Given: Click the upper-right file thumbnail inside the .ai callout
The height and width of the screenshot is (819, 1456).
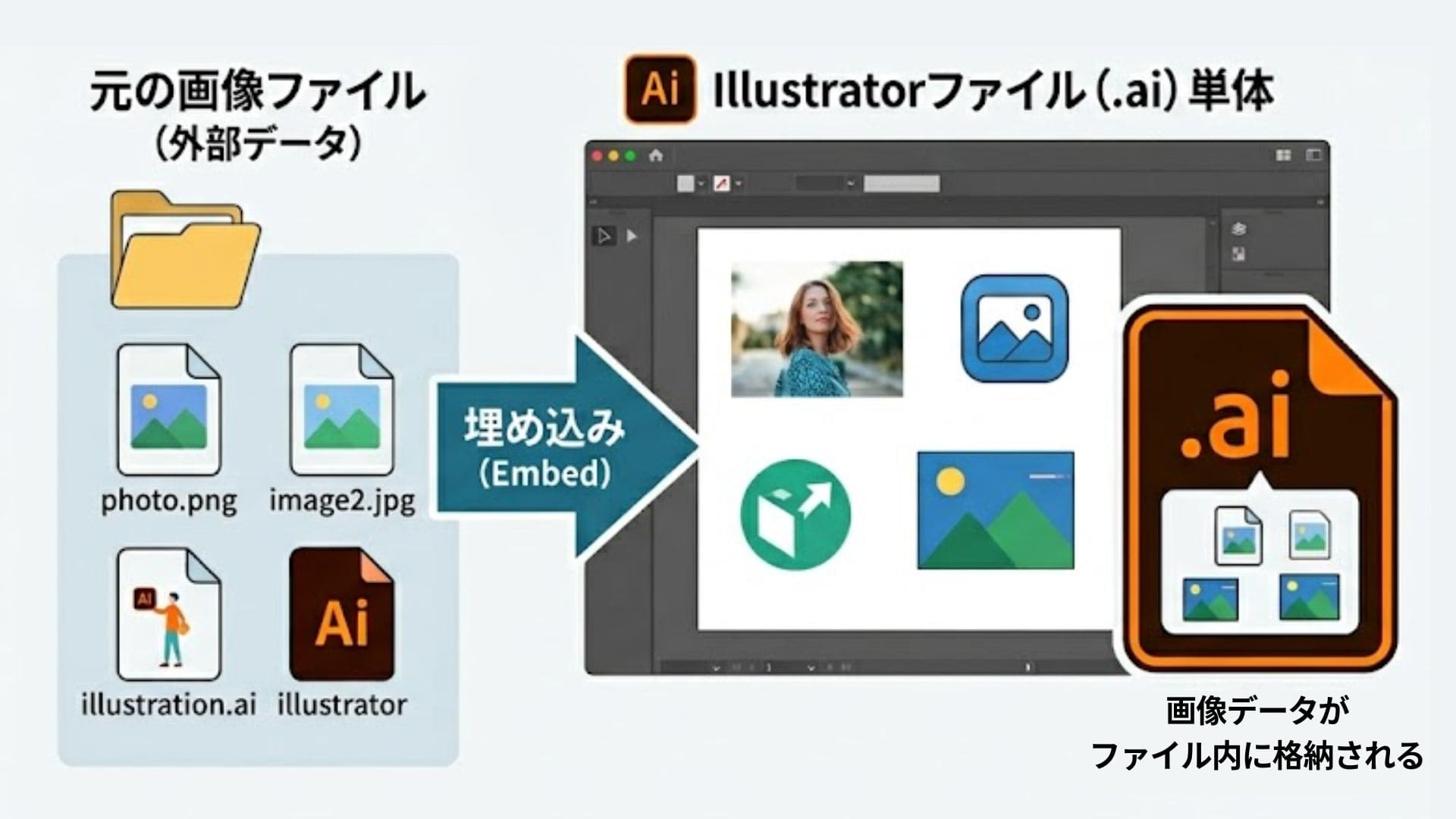Looking at the screenshot, I should pos(1310,535).
